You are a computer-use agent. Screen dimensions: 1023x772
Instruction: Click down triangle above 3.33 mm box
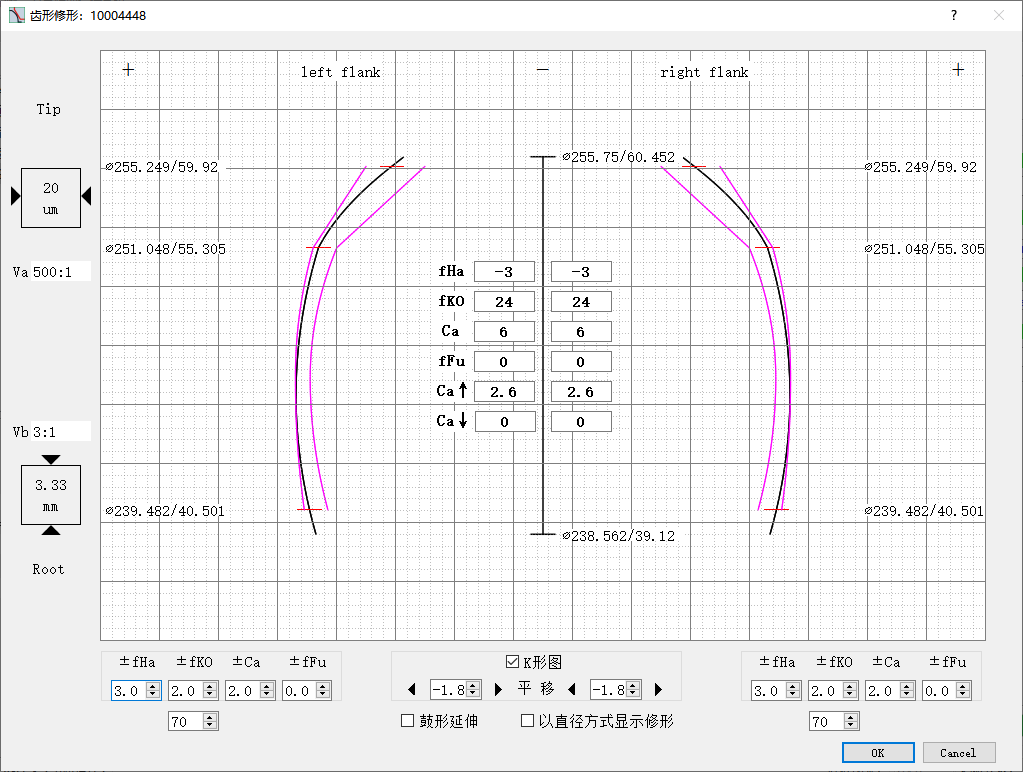coord(51,459)
